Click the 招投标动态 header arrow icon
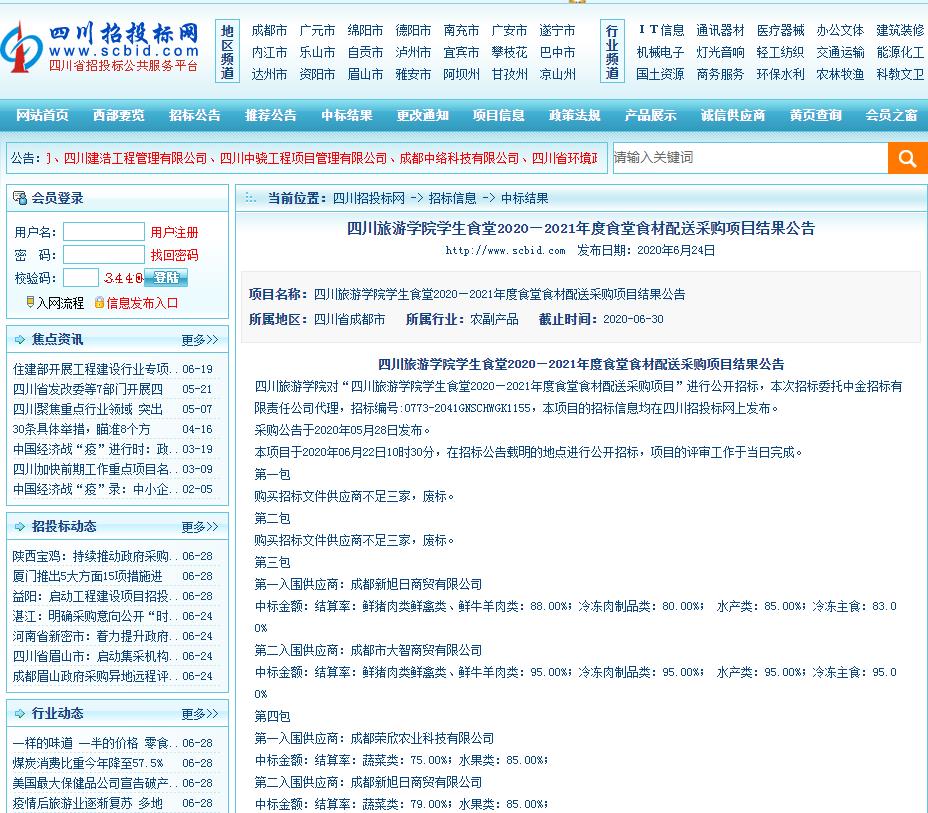 coord(20,527)
